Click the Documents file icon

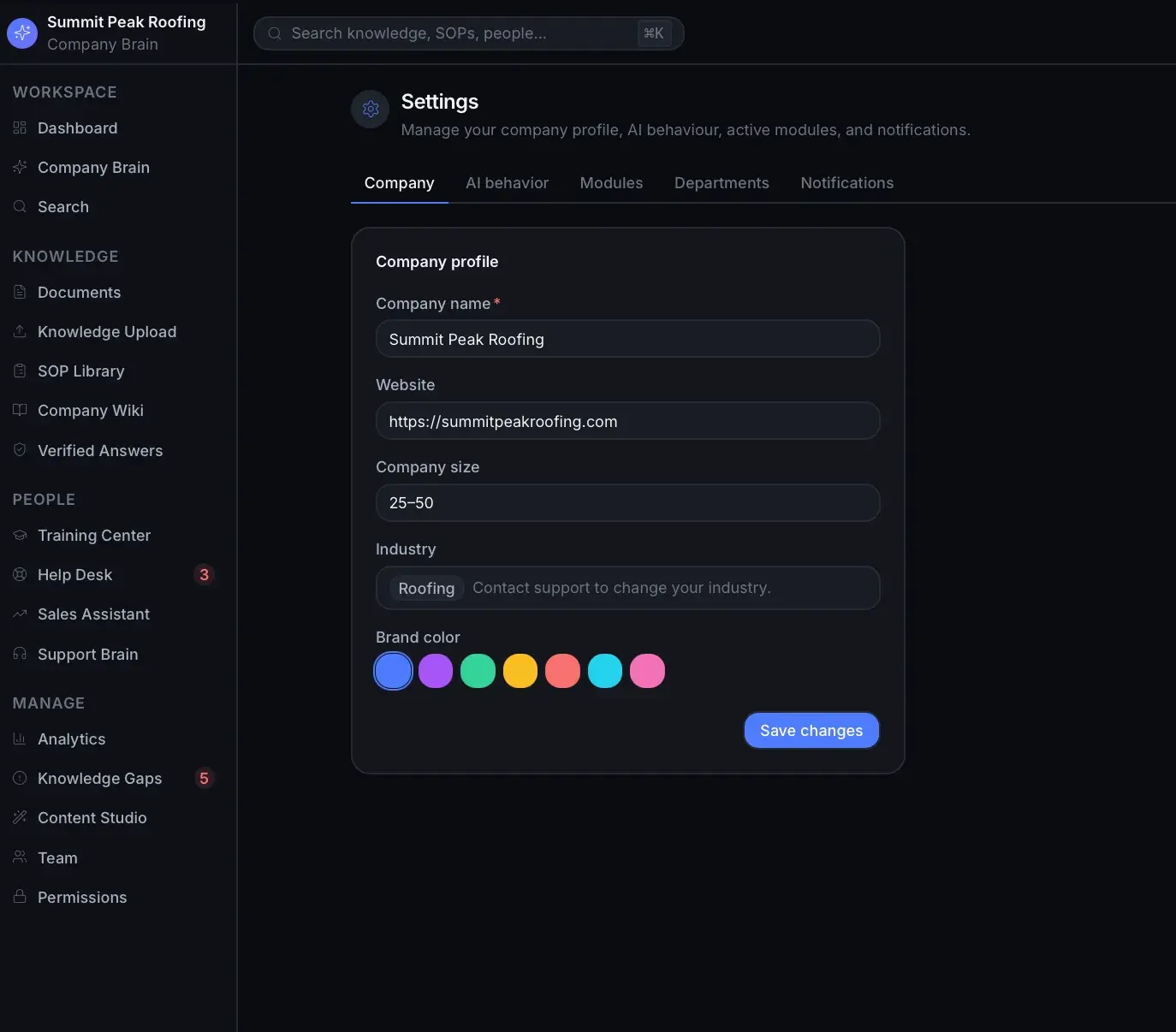[20, 292]
